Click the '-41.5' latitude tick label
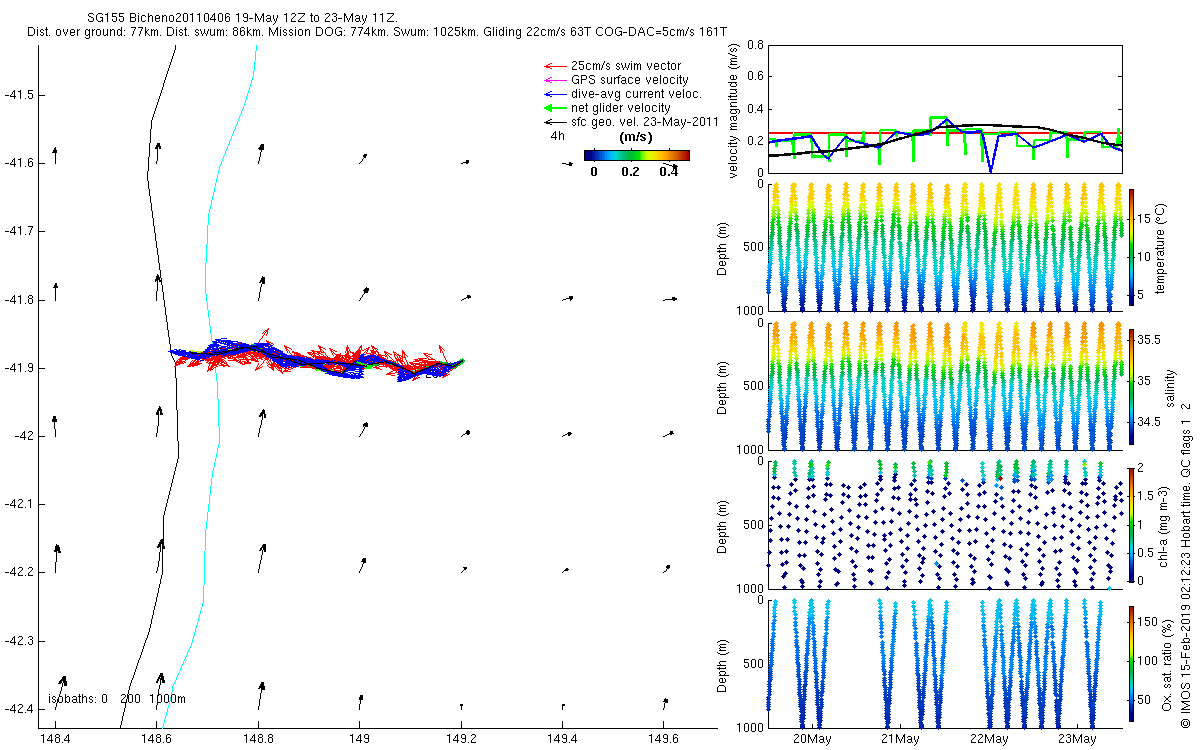1200x750 pixels. [20, 95]
